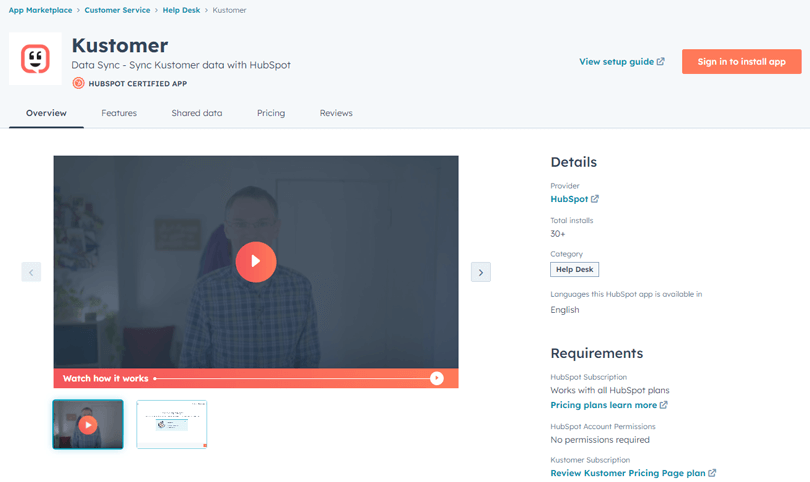Screen dimensions: 810x482
Task: Click the 'Watch how it works' label
Action: pyautogui.click(x=105, y=378)
